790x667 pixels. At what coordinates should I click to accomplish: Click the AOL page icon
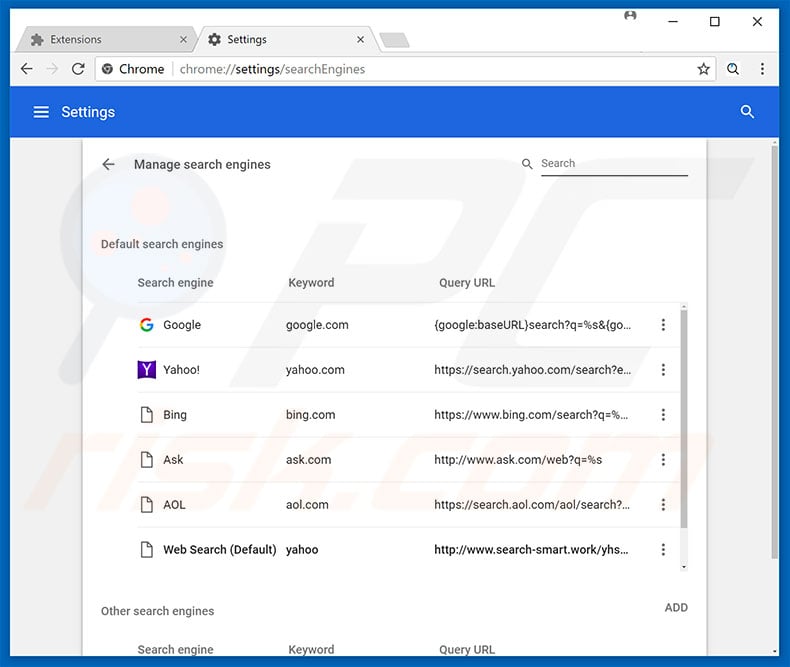(x=147, y=504)
